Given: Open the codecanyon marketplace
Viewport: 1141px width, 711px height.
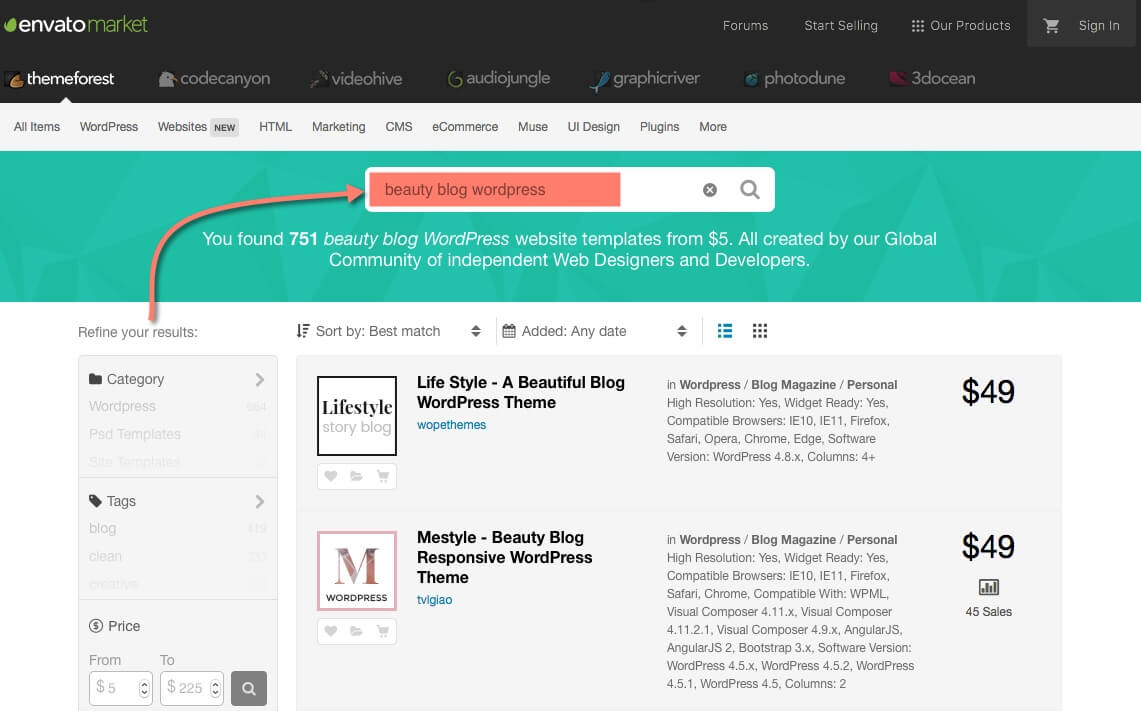Looking at the screenshot, I should 215,79.
